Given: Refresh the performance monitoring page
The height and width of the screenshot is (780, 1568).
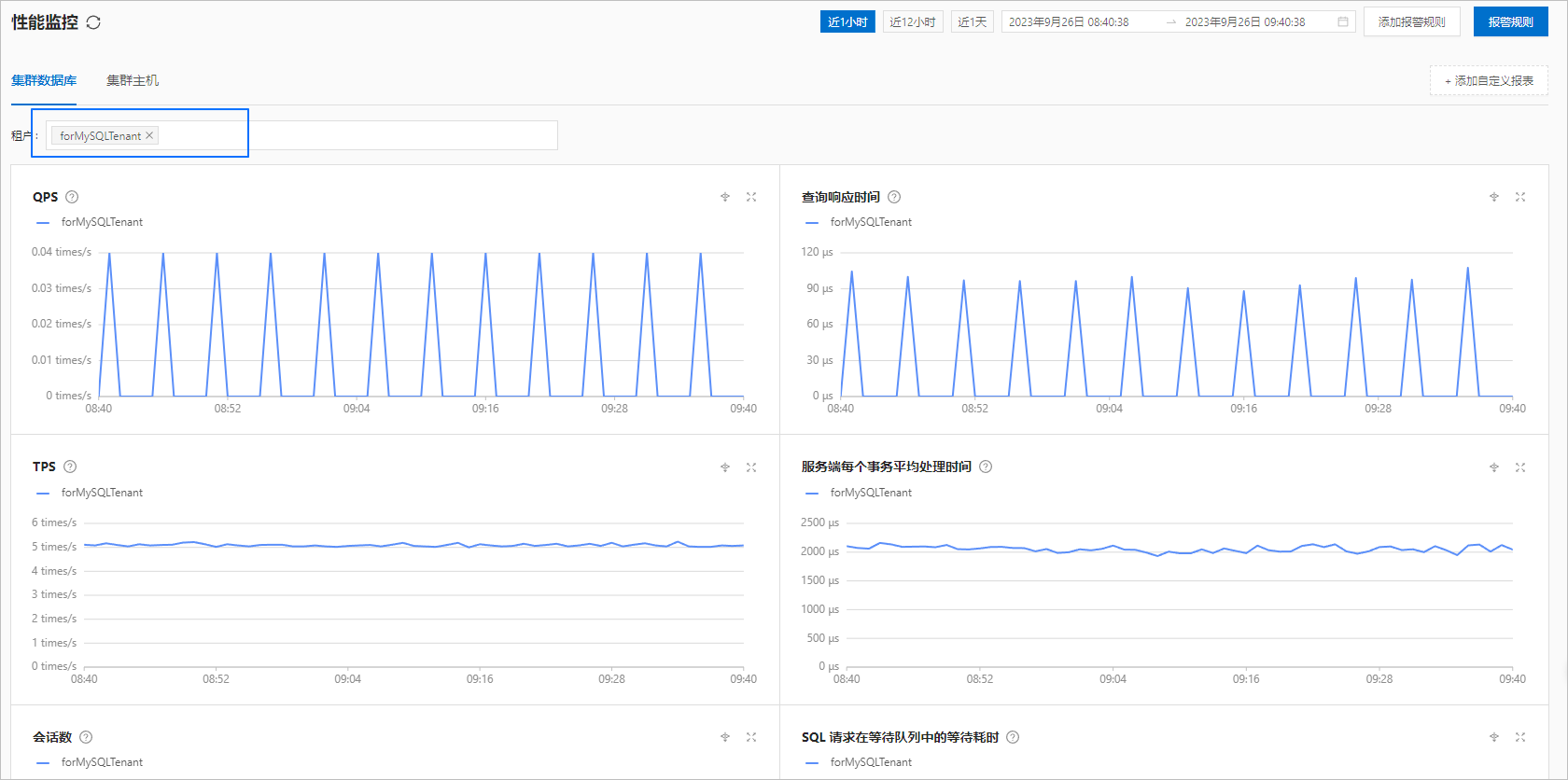Looking at the screenshot, I should 93,22.
